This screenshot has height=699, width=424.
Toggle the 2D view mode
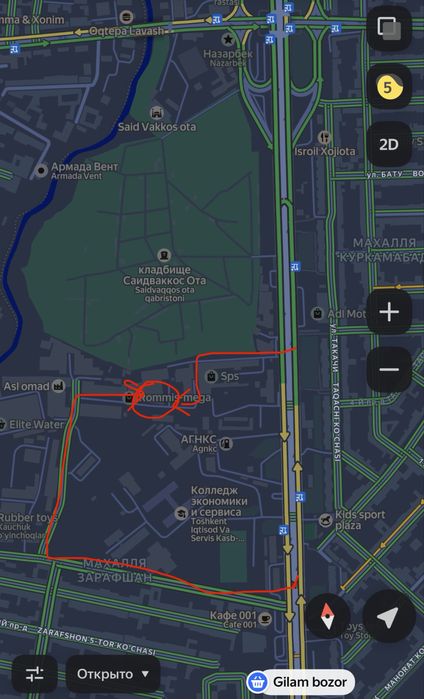coord(389,144)
